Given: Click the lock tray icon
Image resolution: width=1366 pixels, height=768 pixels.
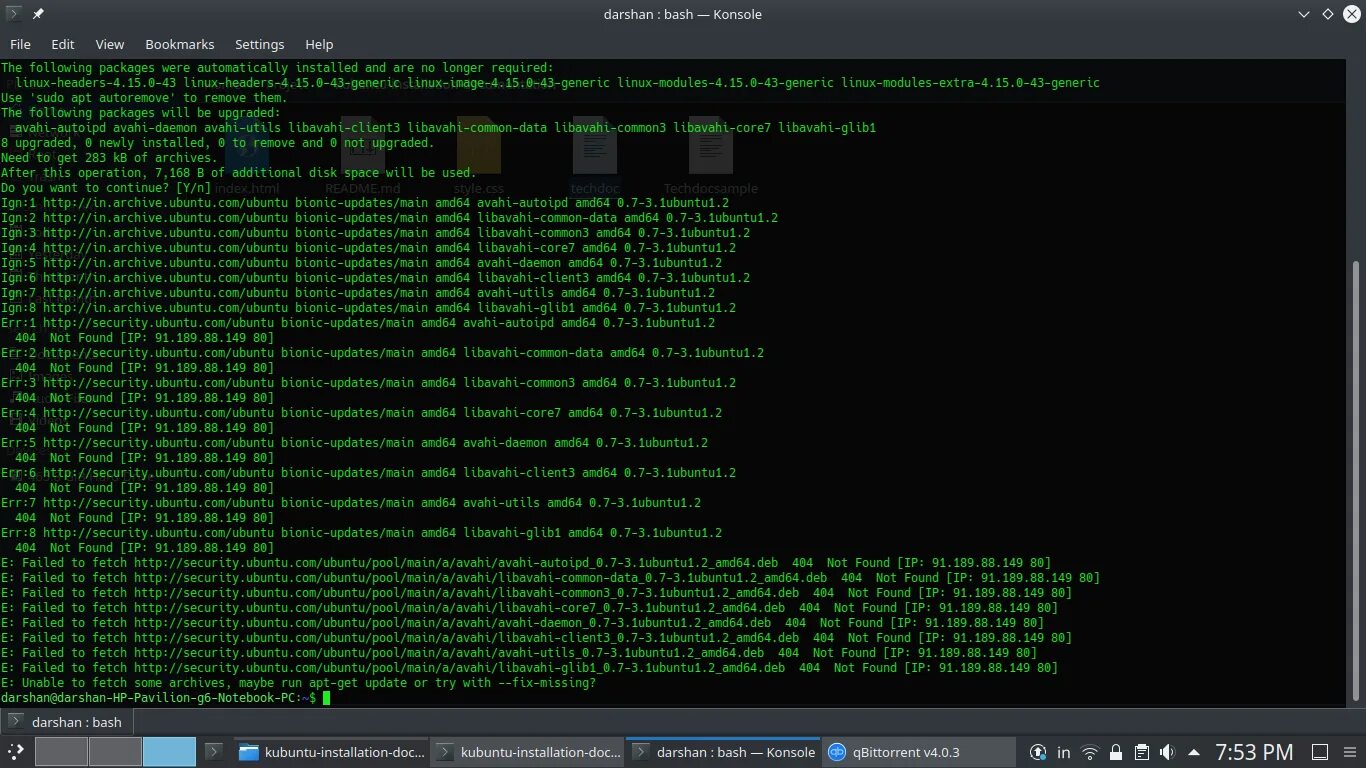Looking at the screenshot, I should (x=1116, y=752).
